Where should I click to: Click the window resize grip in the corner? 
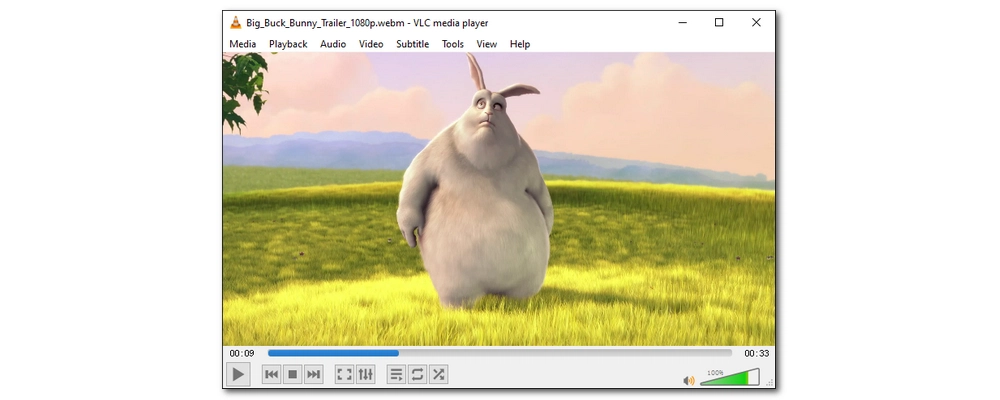click(x=770, y=382)
